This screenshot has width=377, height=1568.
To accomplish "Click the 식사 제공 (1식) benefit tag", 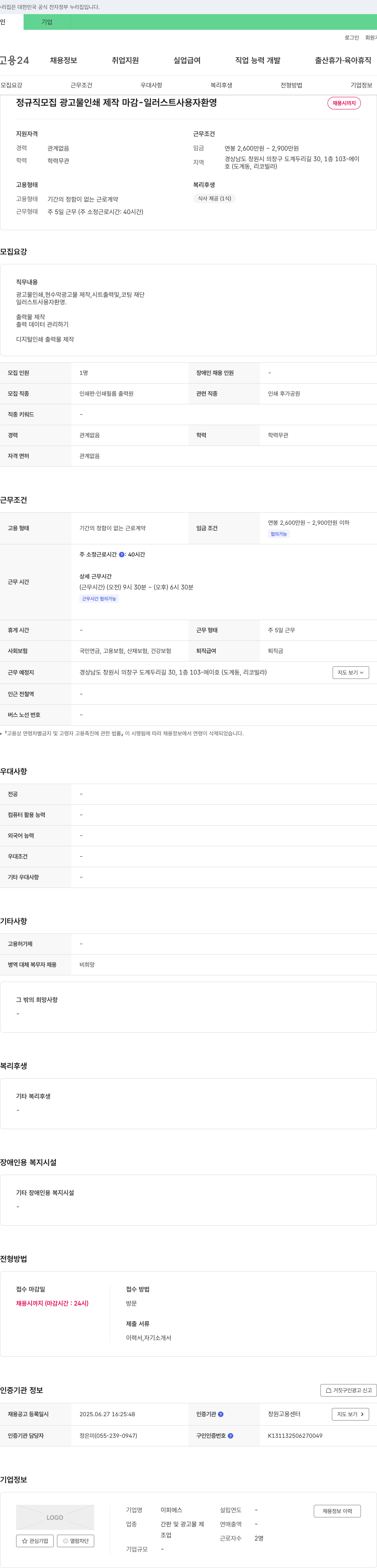I will coord(214,198).
